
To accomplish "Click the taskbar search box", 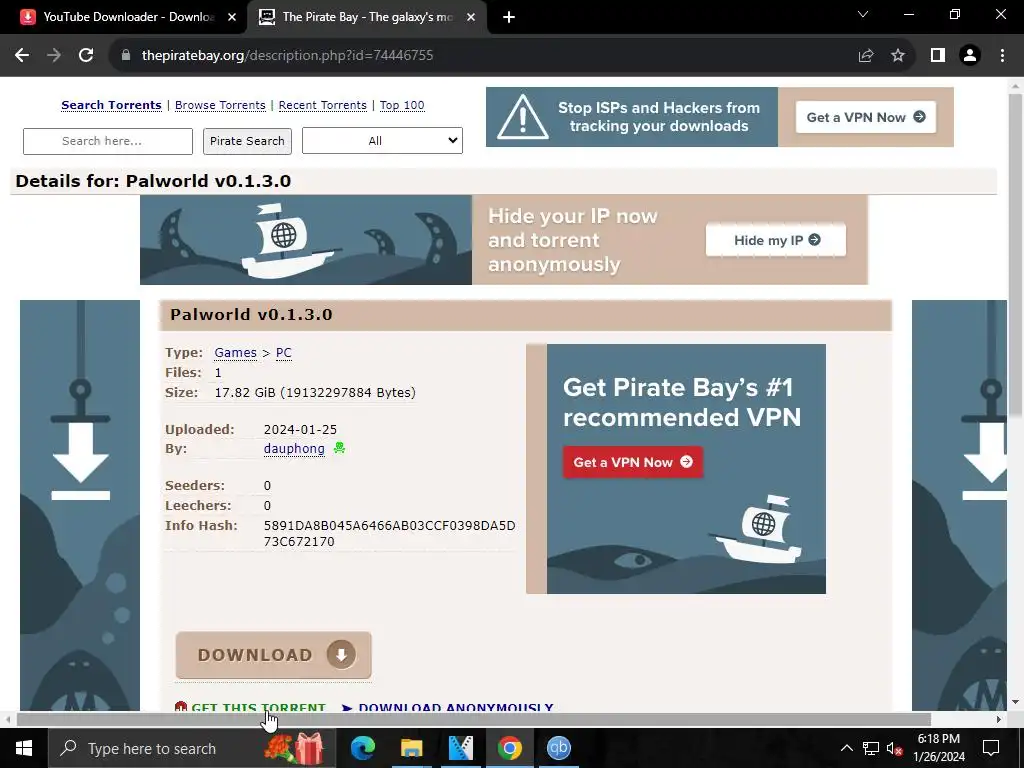I will tap(192, 748).
